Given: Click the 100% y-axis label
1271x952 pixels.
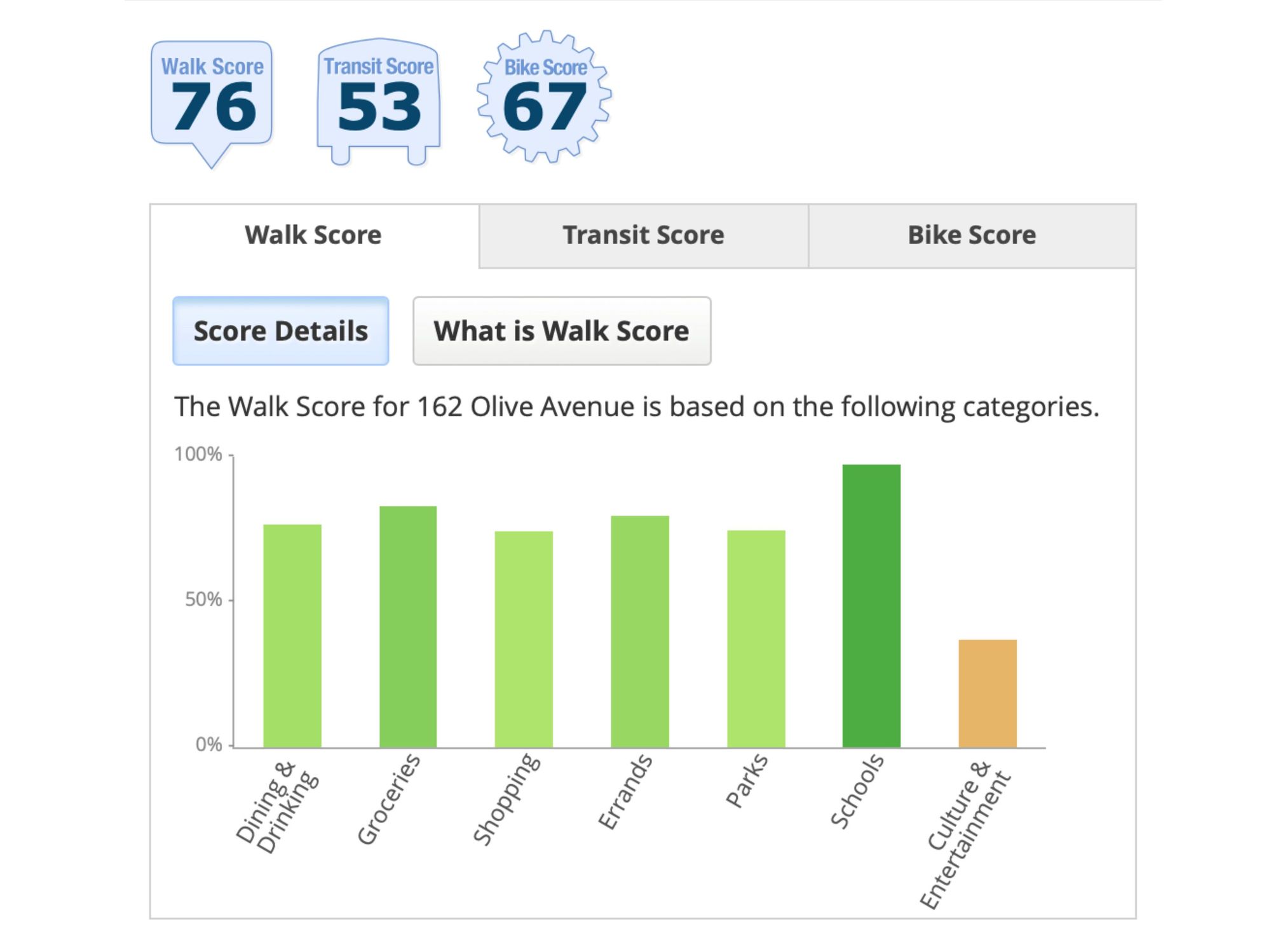Looking at the screenshot, I should (x=198, y=454).
